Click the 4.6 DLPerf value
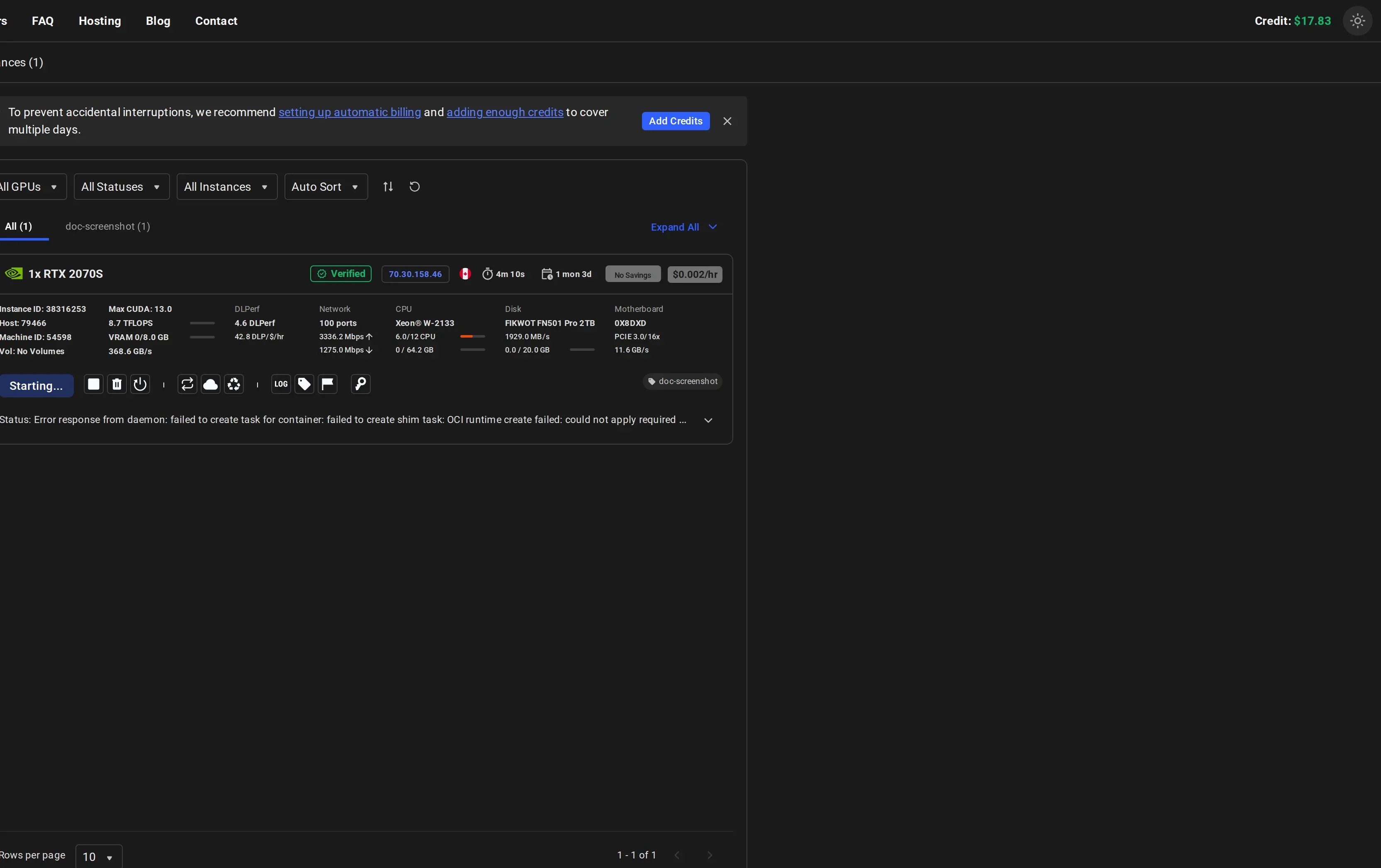The height and width of the screenshot is (868, 1381). [x=255, y=323]
